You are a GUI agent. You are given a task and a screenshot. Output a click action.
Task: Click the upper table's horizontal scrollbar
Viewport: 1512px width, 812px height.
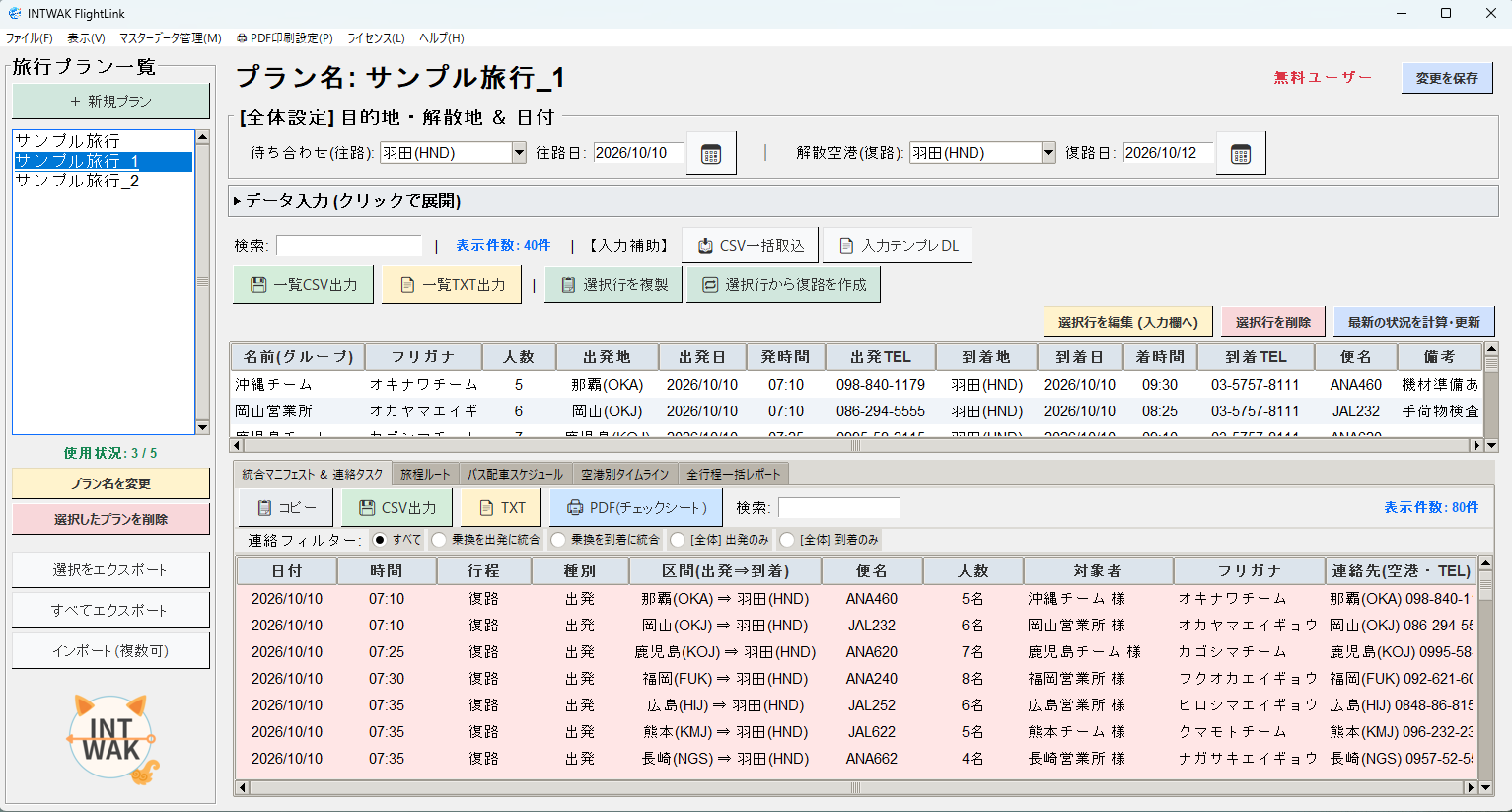click(x=855, y=446)
